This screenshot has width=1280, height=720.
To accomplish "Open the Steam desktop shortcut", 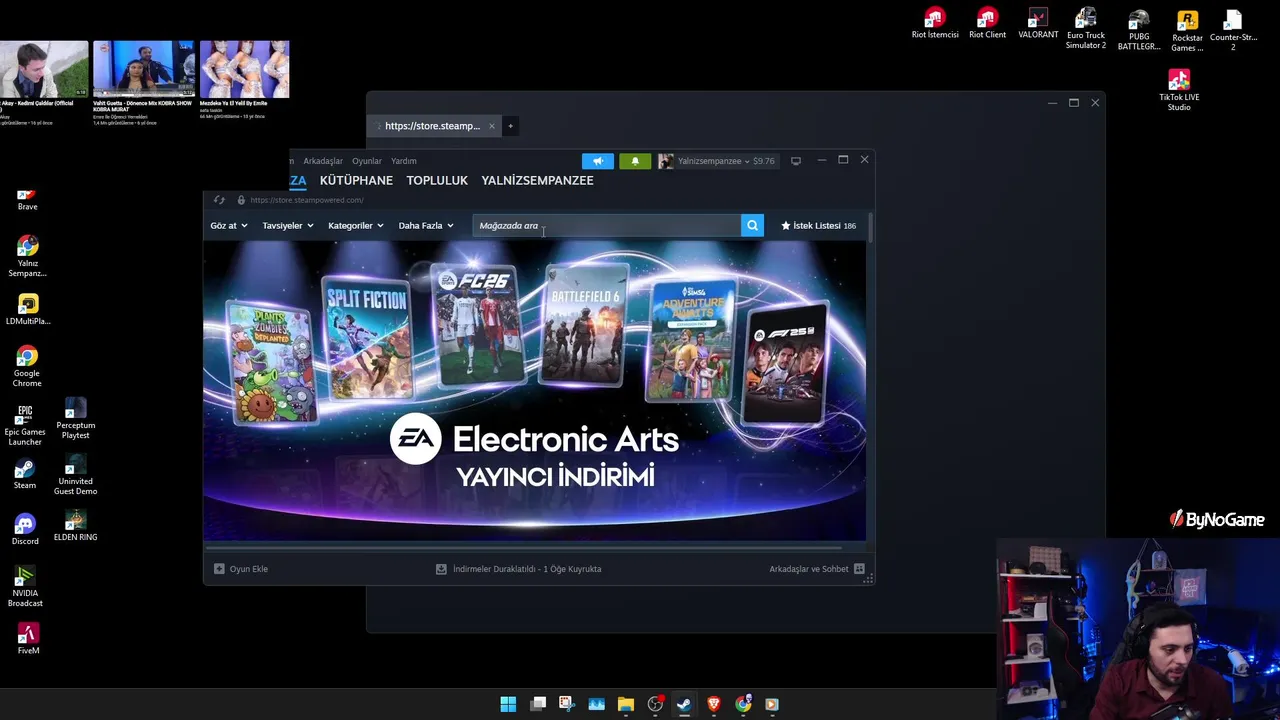I will click(x=25, y=474).
